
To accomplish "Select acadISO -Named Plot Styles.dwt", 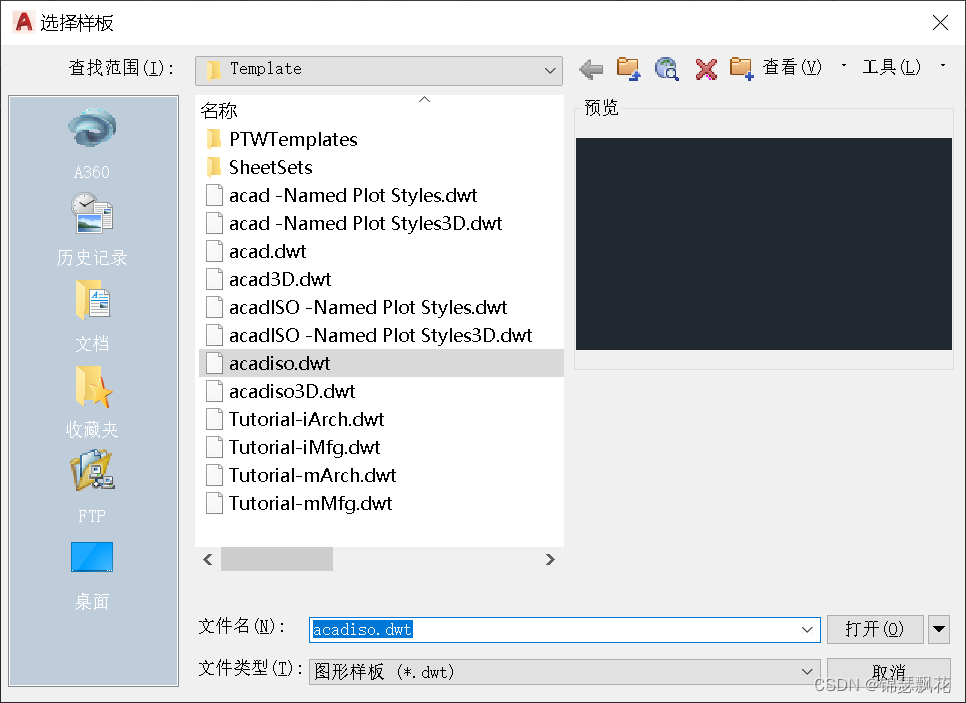I will pyautogui.click(x=368, y=307).
